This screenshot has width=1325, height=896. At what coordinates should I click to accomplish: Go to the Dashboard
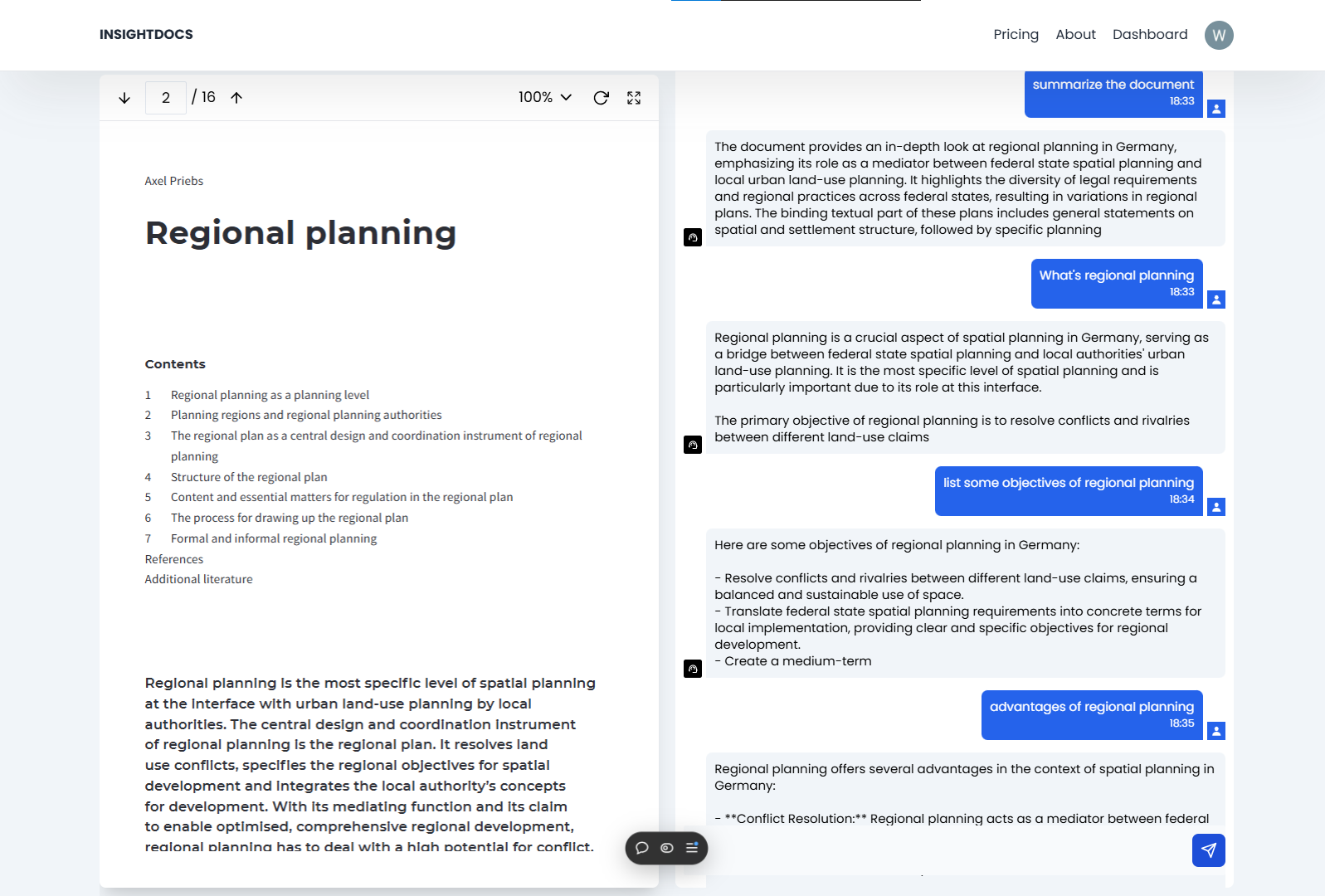[x=1150, y=35]
